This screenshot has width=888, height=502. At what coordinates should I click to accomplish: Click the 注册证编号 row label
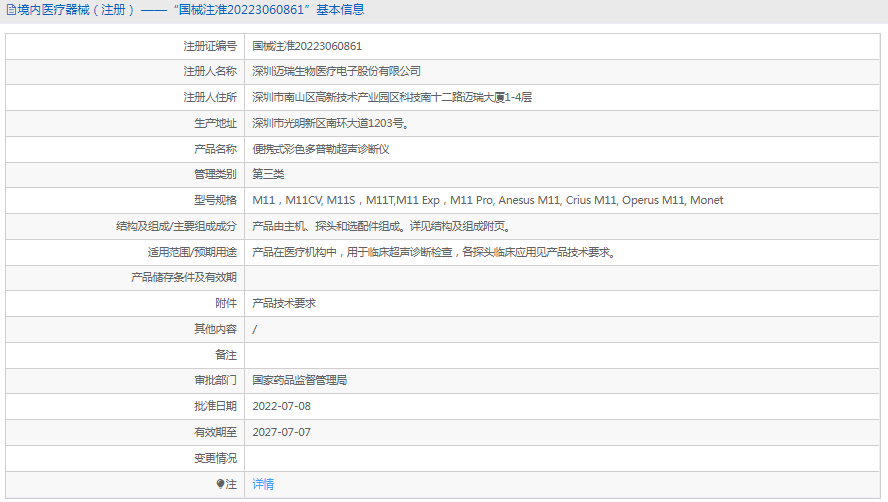pyautogui.click(x=210, y=46)
